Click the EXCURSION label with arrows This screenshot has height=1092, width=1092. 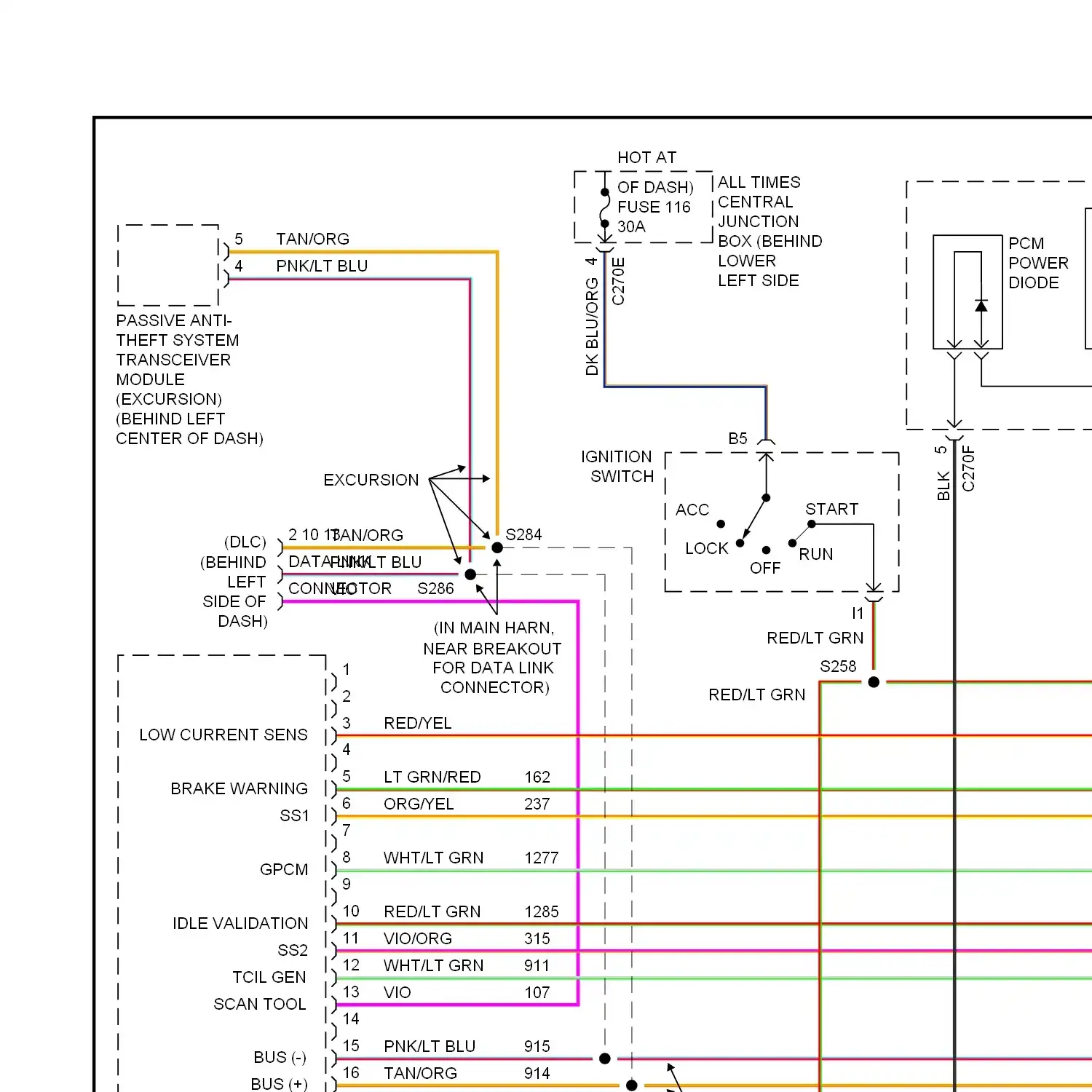click(x=371, y=480)
